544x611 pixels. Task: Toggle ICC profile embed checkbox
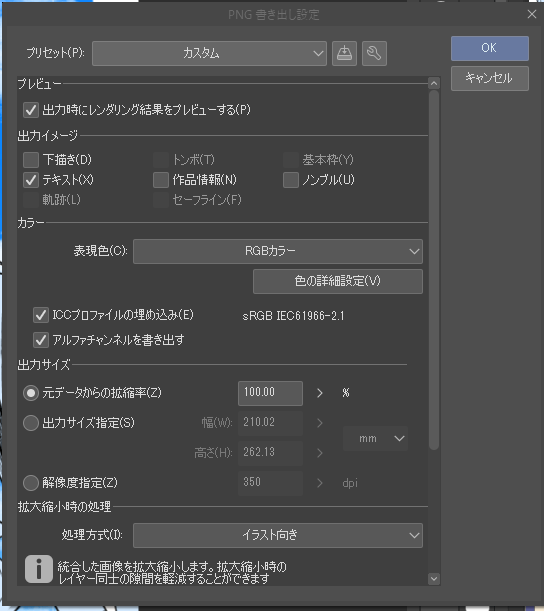(41, 315)
